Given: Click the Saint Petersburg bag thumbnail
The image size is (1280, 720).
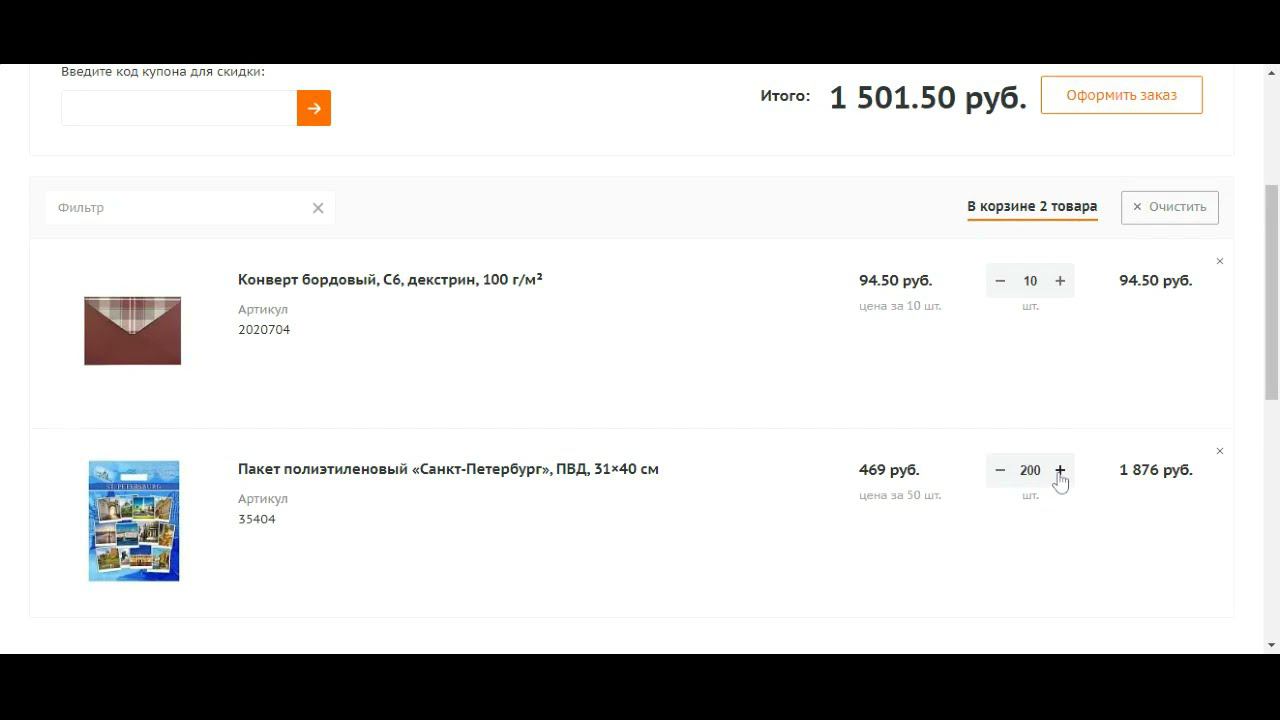Looking at the screenshot, I should click(x=134, y=520).
